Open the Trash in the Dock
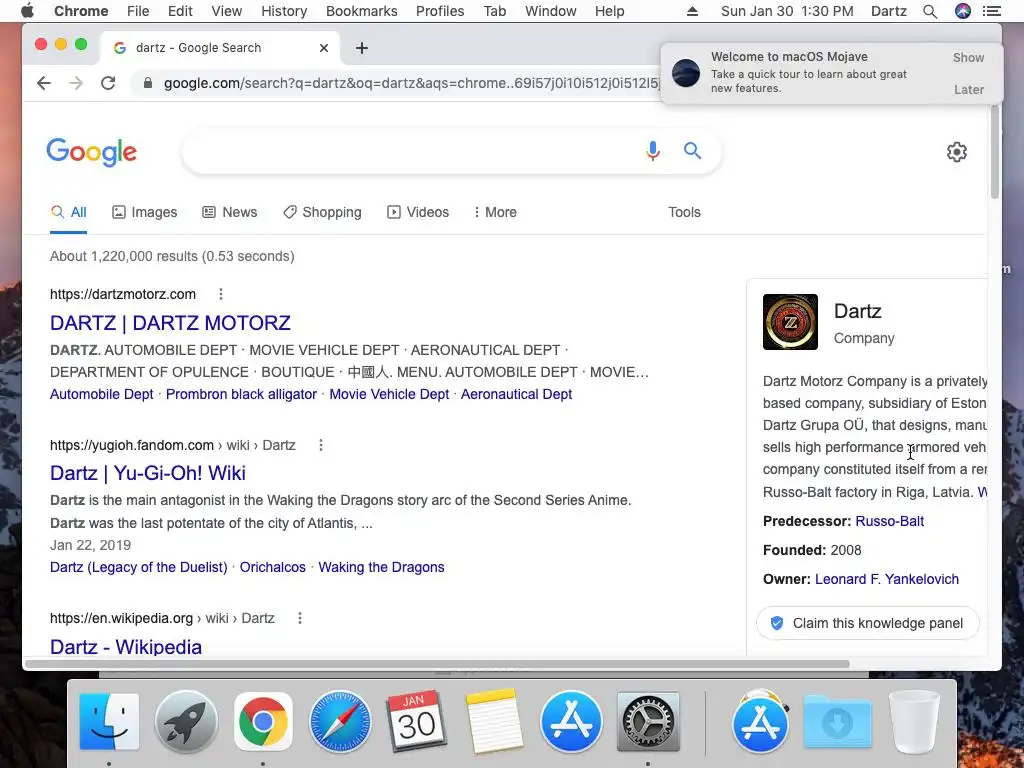 915,722
